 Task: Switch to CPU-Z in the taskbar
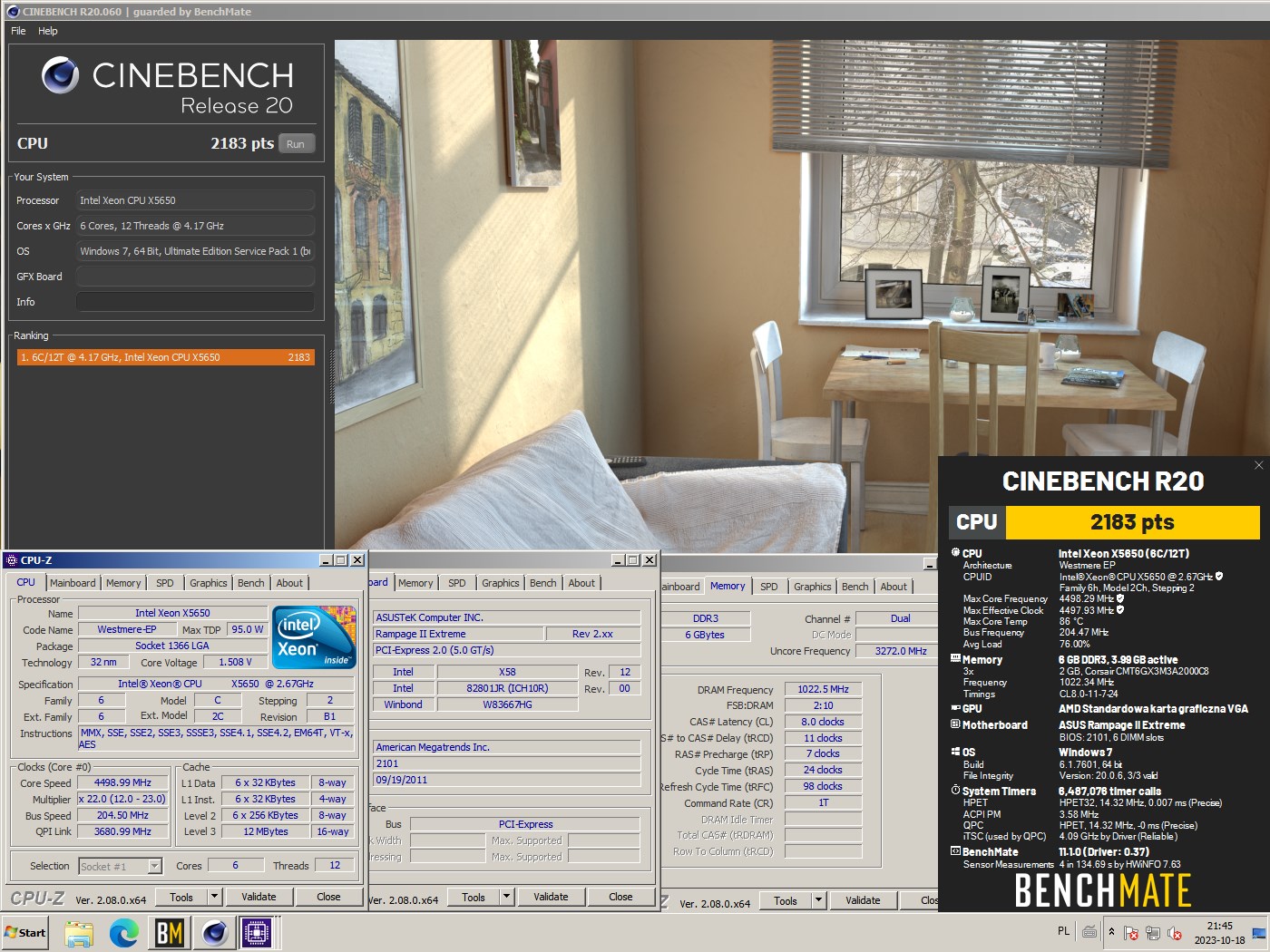257,932
